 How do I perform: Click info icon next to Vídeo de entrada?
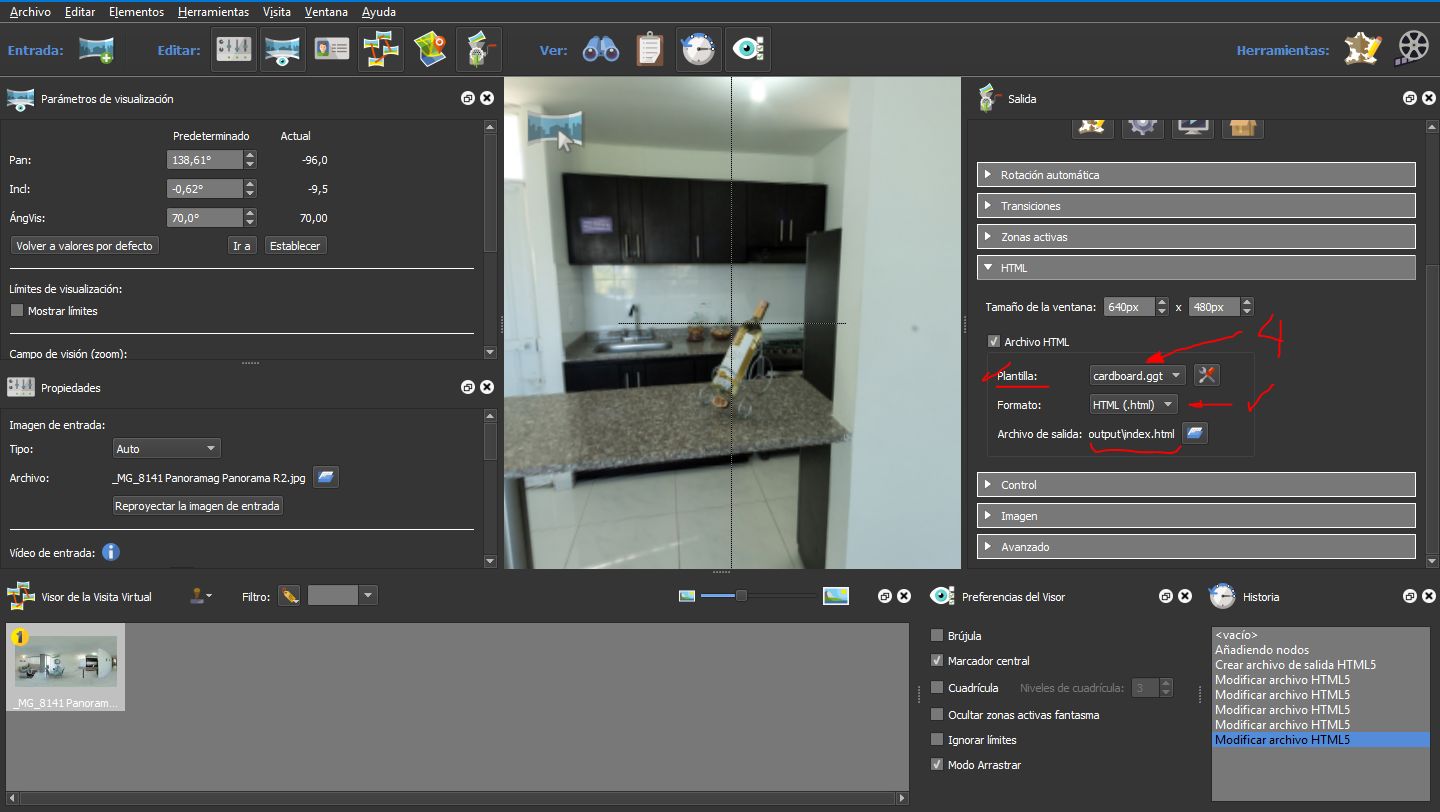pyautogui.click(x=111, y=552)
